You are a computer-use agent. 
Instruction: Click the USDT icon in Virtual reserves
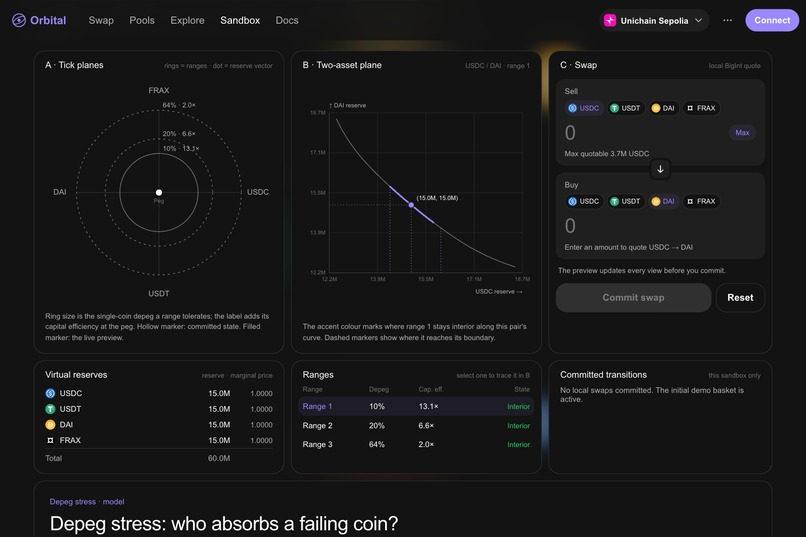50,409
